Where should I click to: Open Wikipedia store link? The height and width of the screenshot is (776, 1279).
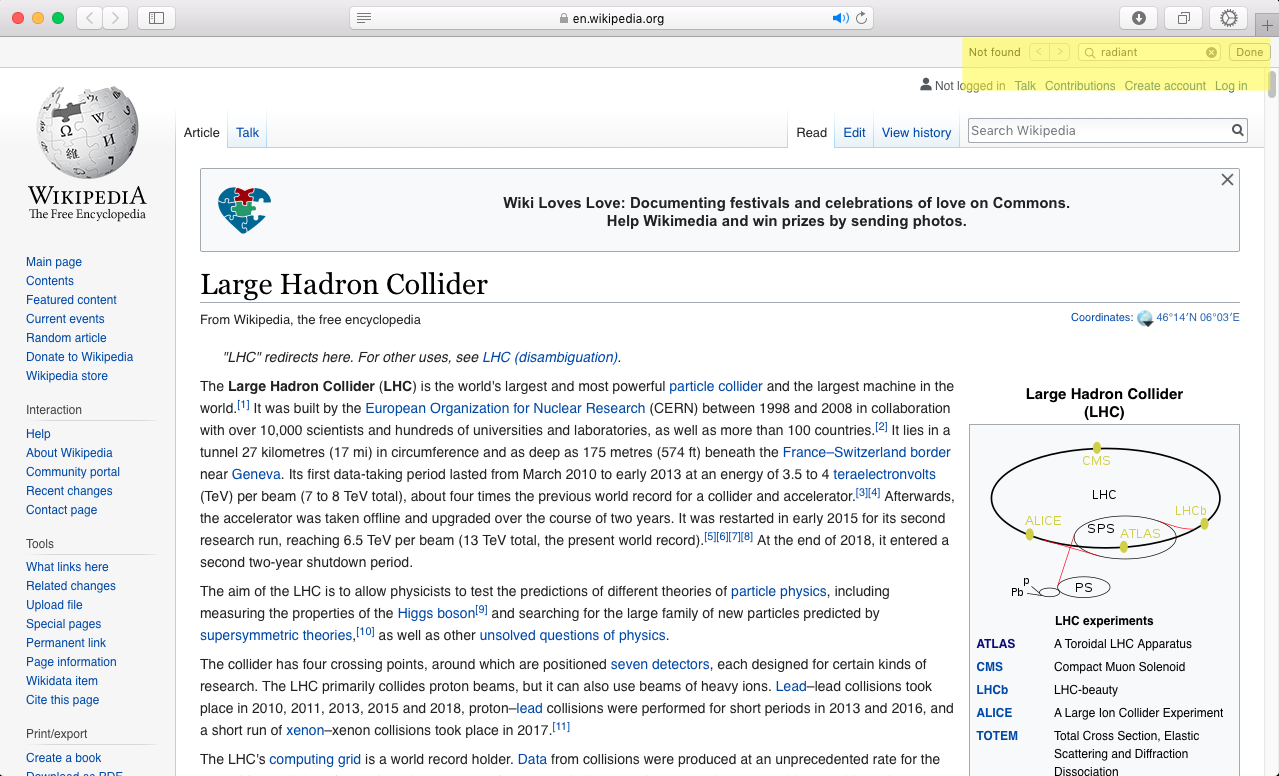point(67,376)
